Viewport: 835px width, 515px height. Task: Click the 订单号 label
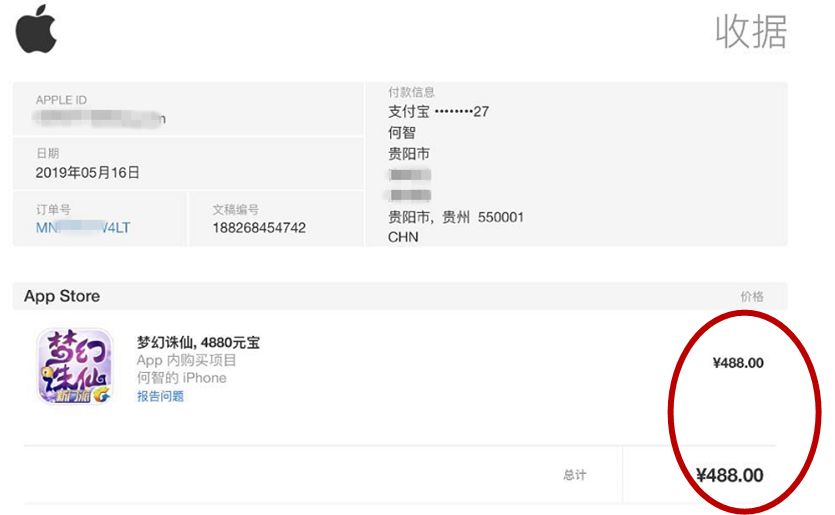click(53, 210)
